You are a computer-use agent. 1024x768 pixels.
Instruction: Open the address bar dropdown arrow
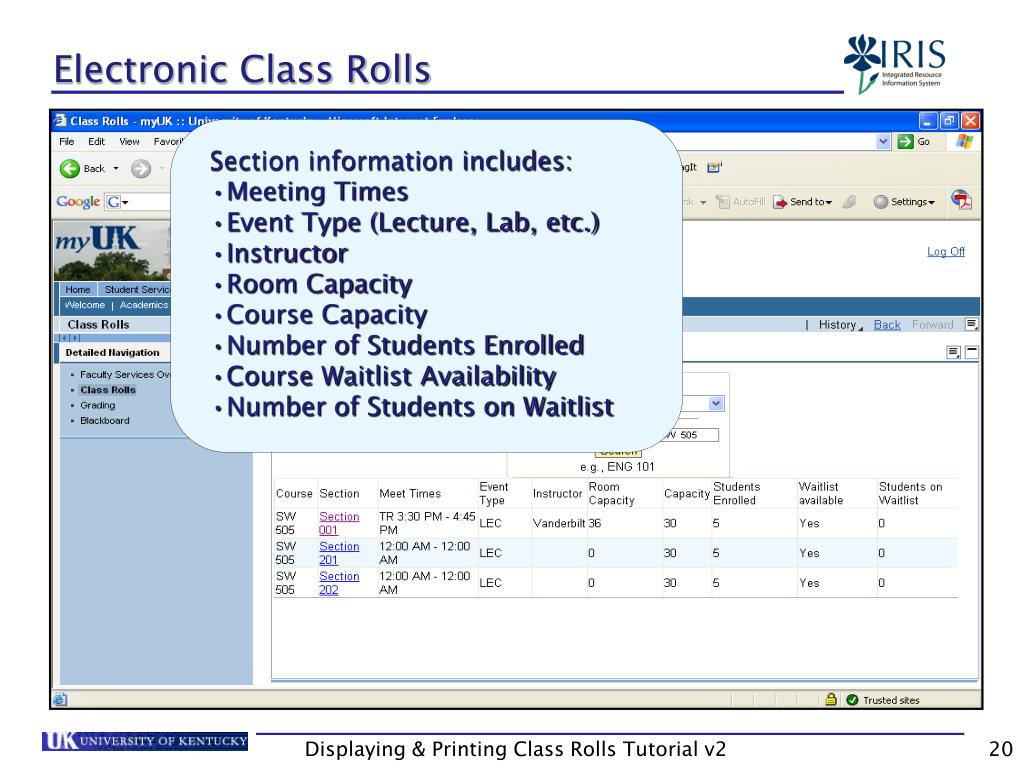(x=883, y=142)
